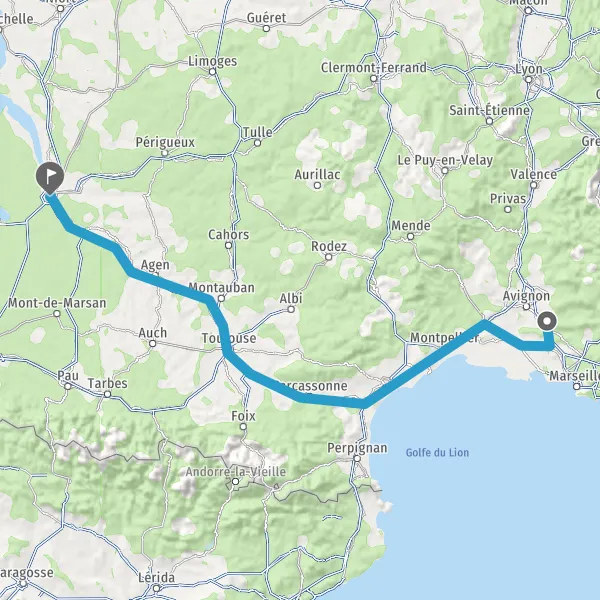Viewport: 600px width, 600px height.
Task: Click the Rodez city marker
Action: pyautogui.click(x=328, y=257)
